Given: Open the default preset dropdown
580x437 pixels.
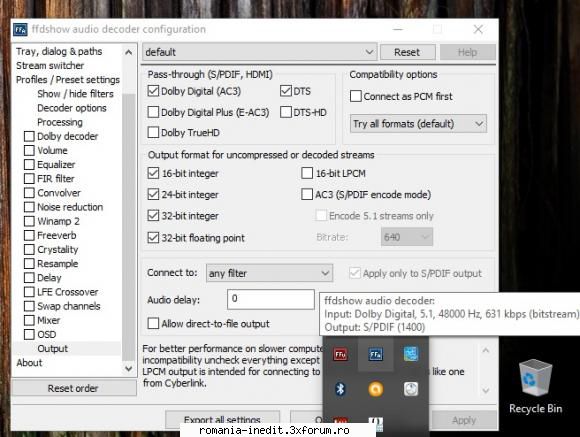Looking at the screenshot, I should [x=260, y=52].
